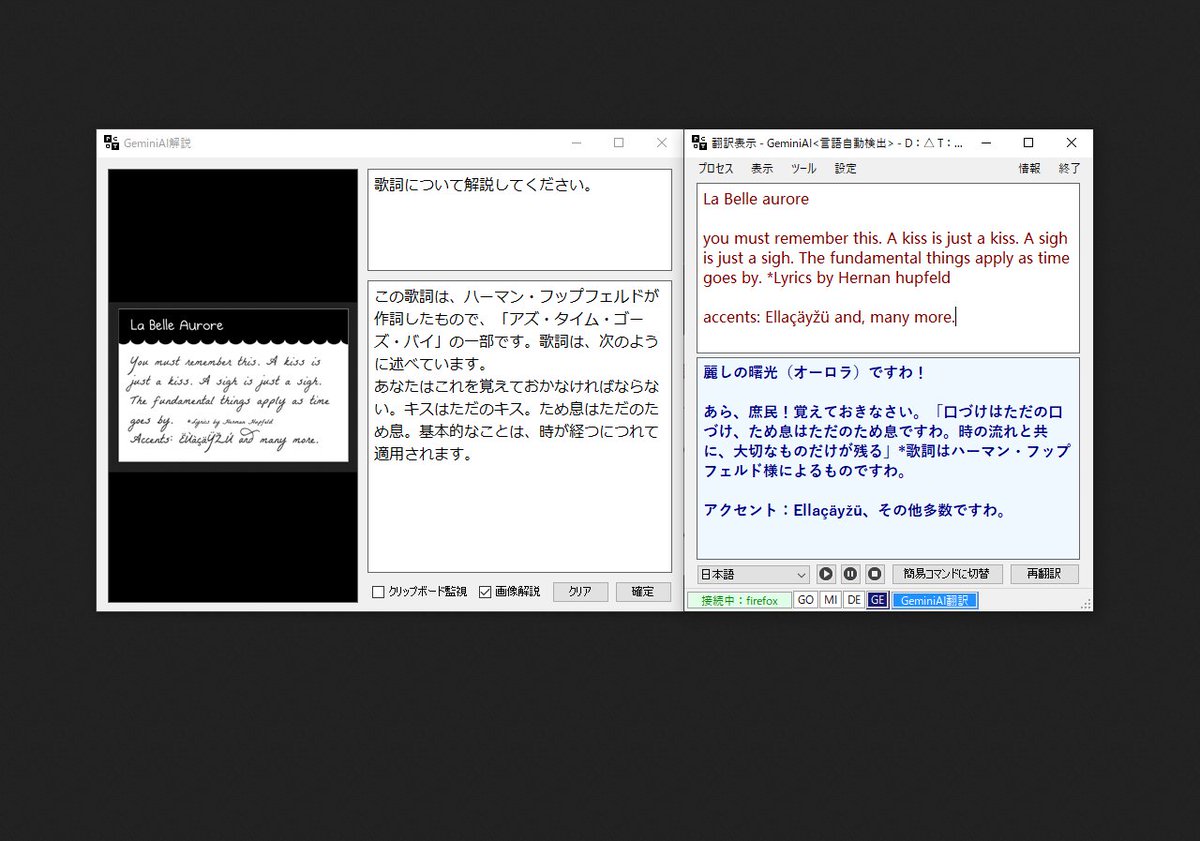Viewport: 1200px width, 841px height.
Task: Click the lyrics image thumbnail of La Belle Aurore
Action: point(232,383)
